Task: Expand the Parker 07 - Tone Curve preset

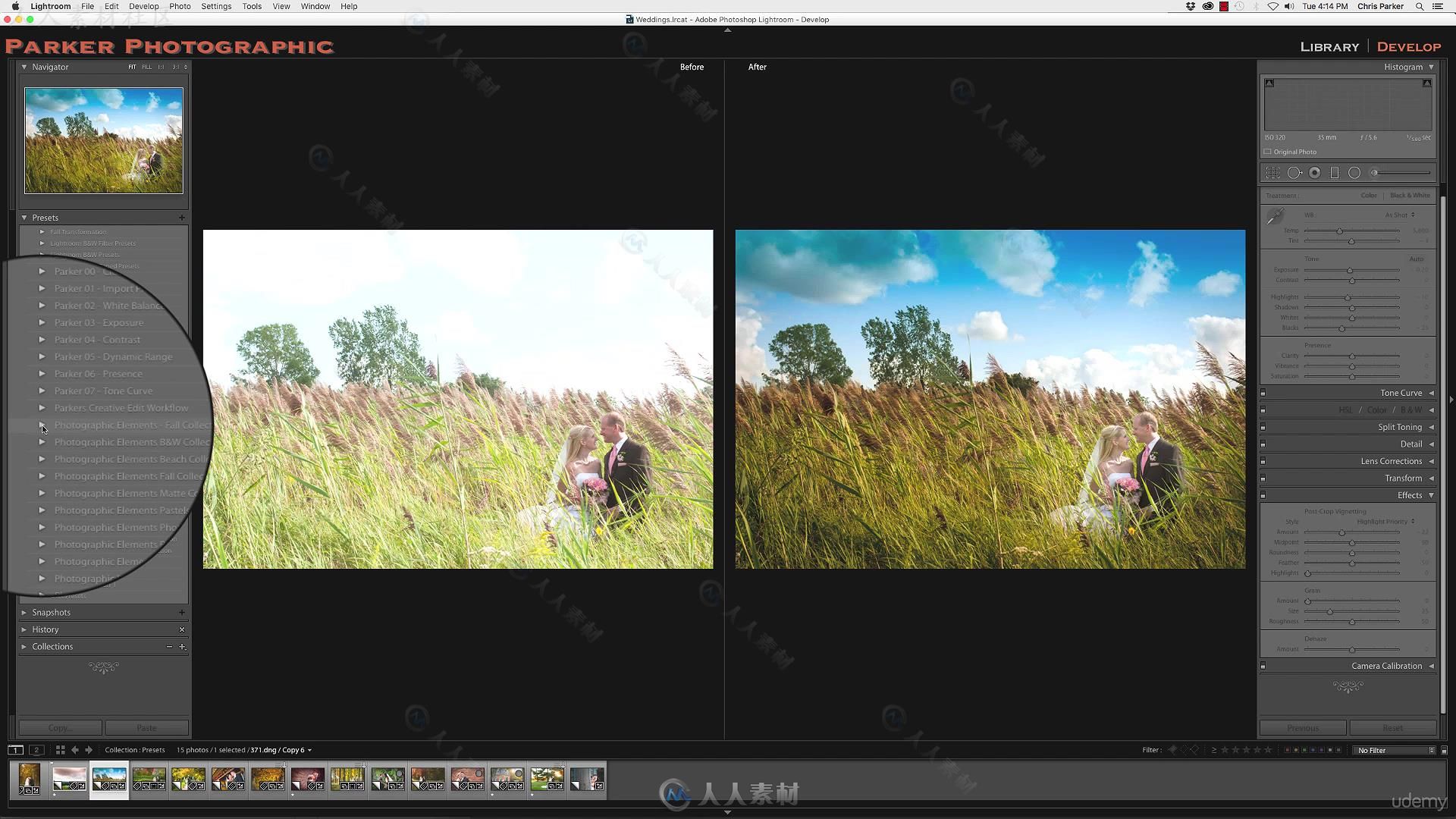Action: click(42, 390)
